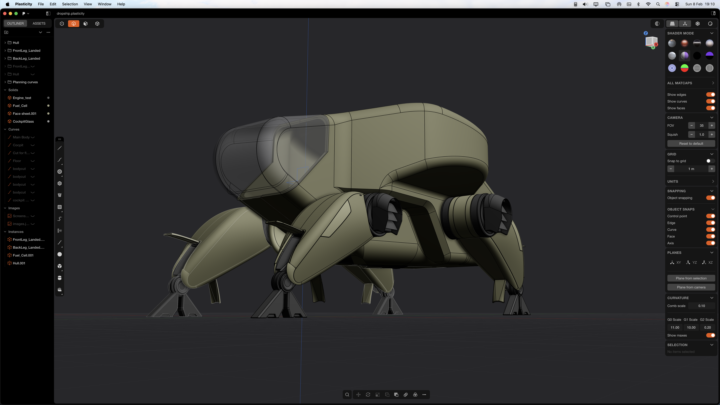Toggle Show curves switch
Screen dimensions: 720x405
(710, 101)
